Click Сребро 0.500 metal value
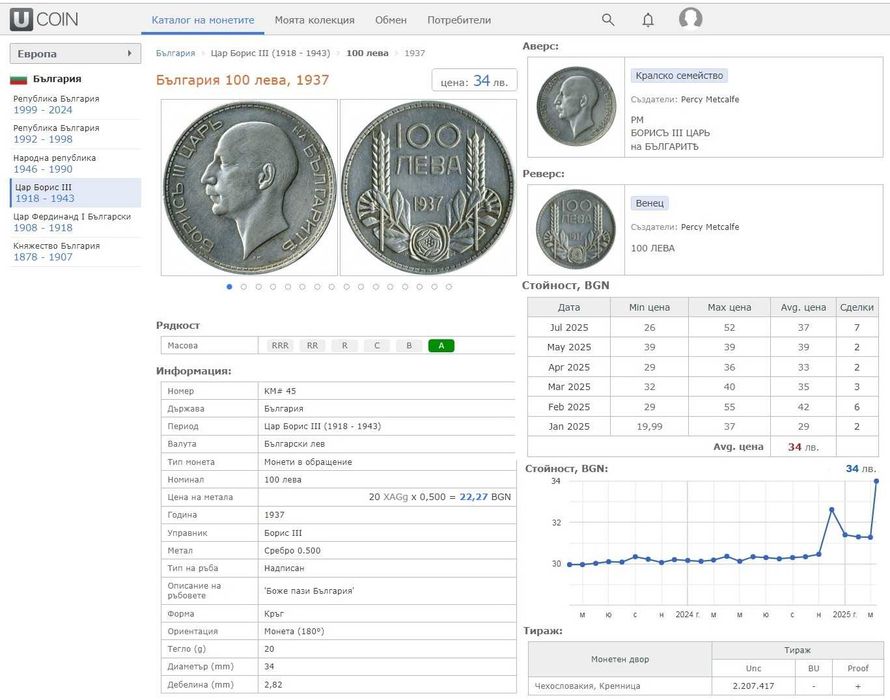890x700 pixels. pos(292,551)
